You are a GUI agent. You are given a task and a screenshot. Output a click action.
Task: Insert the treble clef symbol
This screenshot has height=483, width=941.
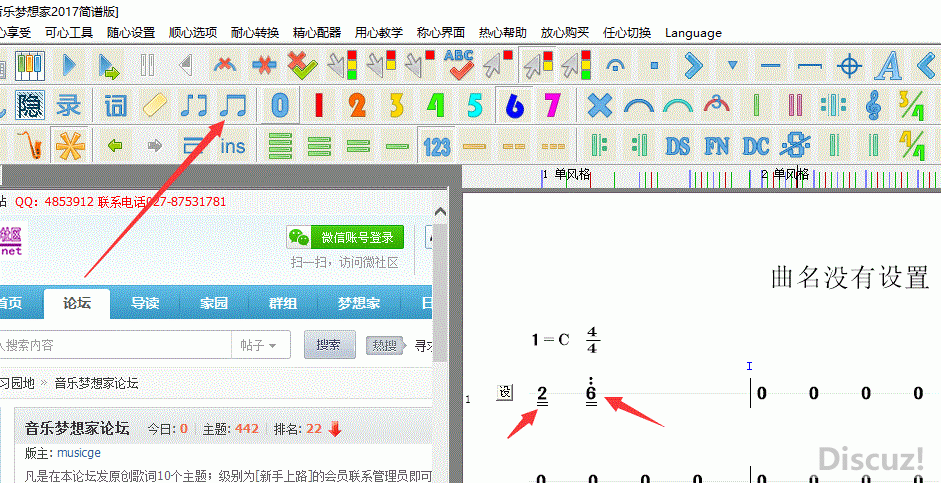coord(873,106)
